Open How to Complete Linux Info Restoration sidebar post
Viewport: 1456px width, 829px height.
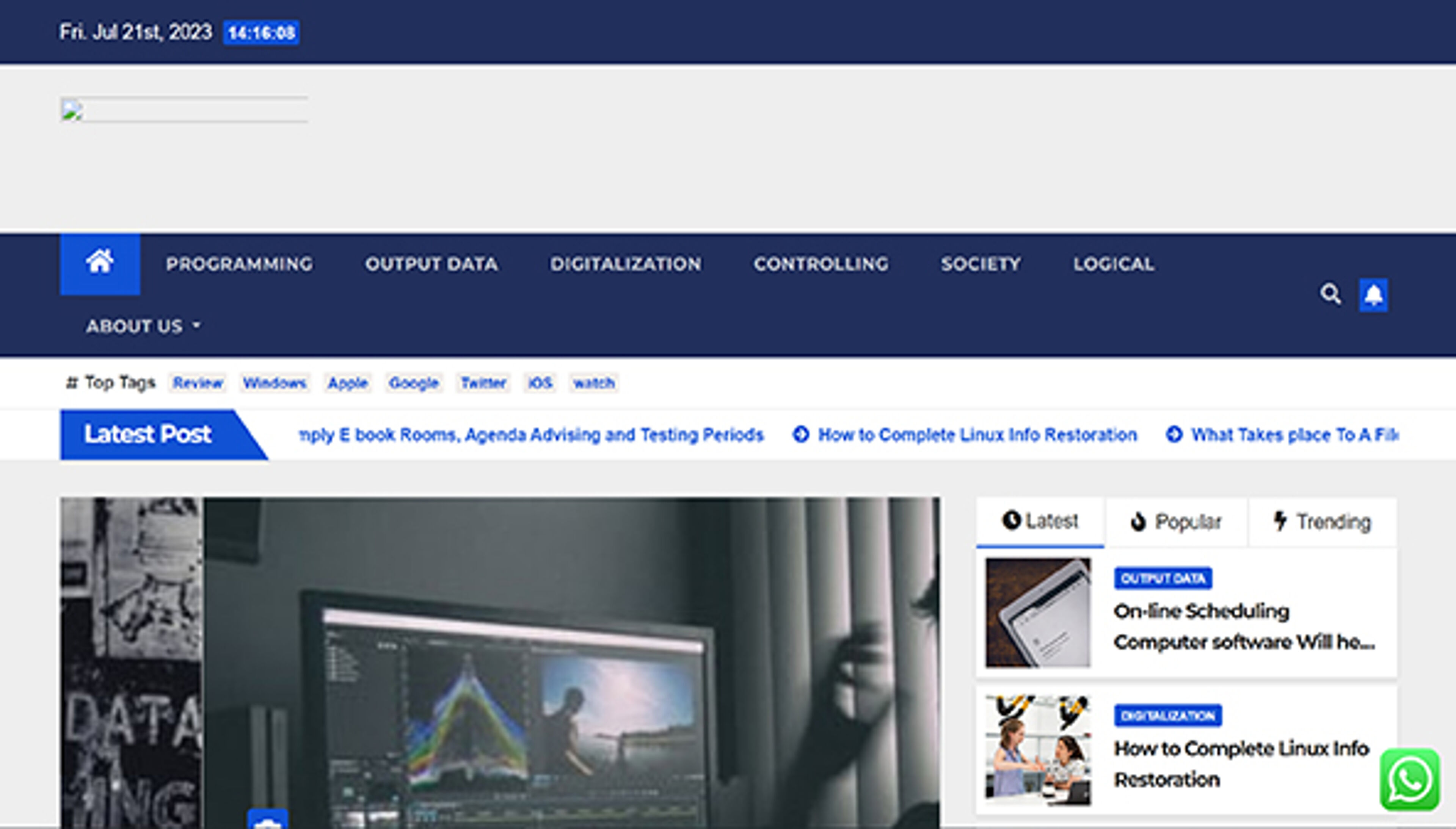click(x=1240, y=763)
